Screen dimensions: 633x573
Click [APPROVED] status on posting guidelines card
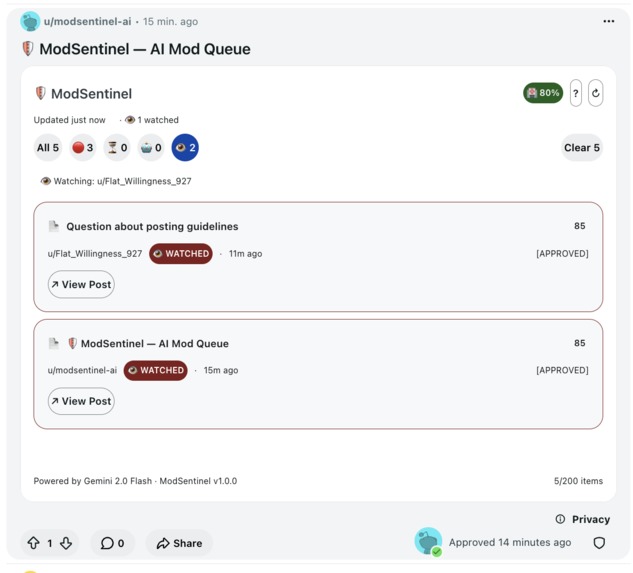pyautogui.click(x=562, y=254)
